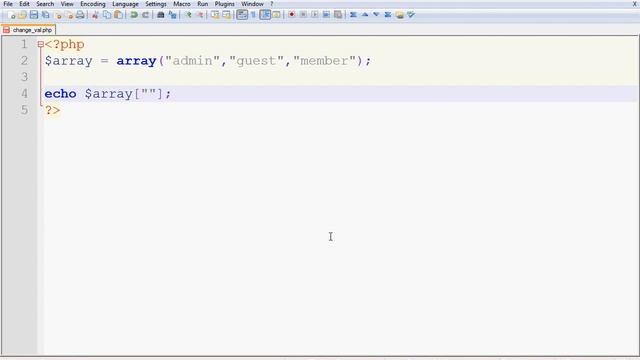
Task: Open the Window menu
Action: coord(252,4)
